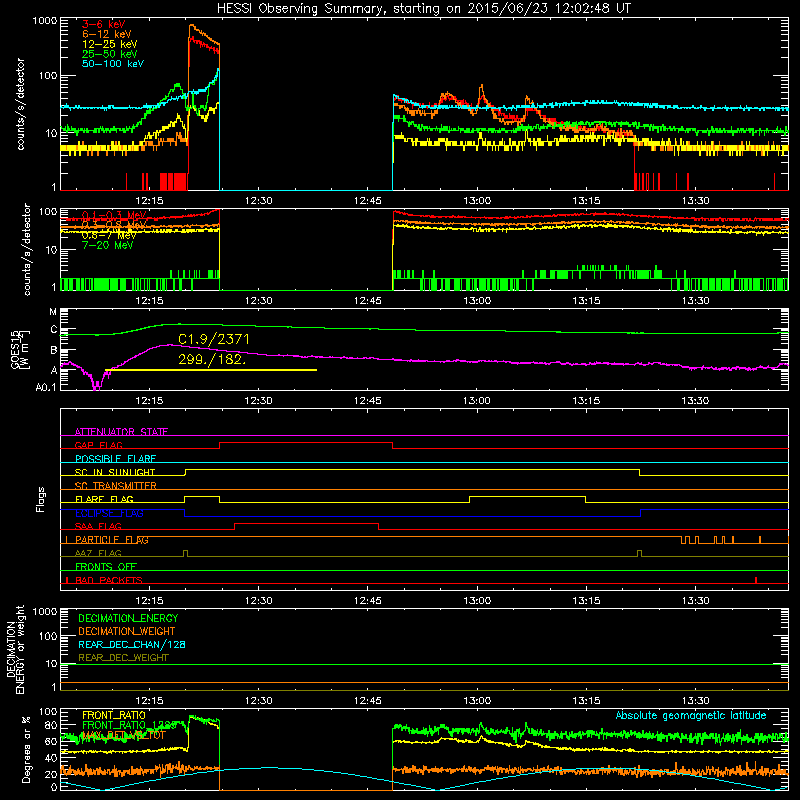Click the DECIMATION ENERGY or weight axis label

point(15,649)
